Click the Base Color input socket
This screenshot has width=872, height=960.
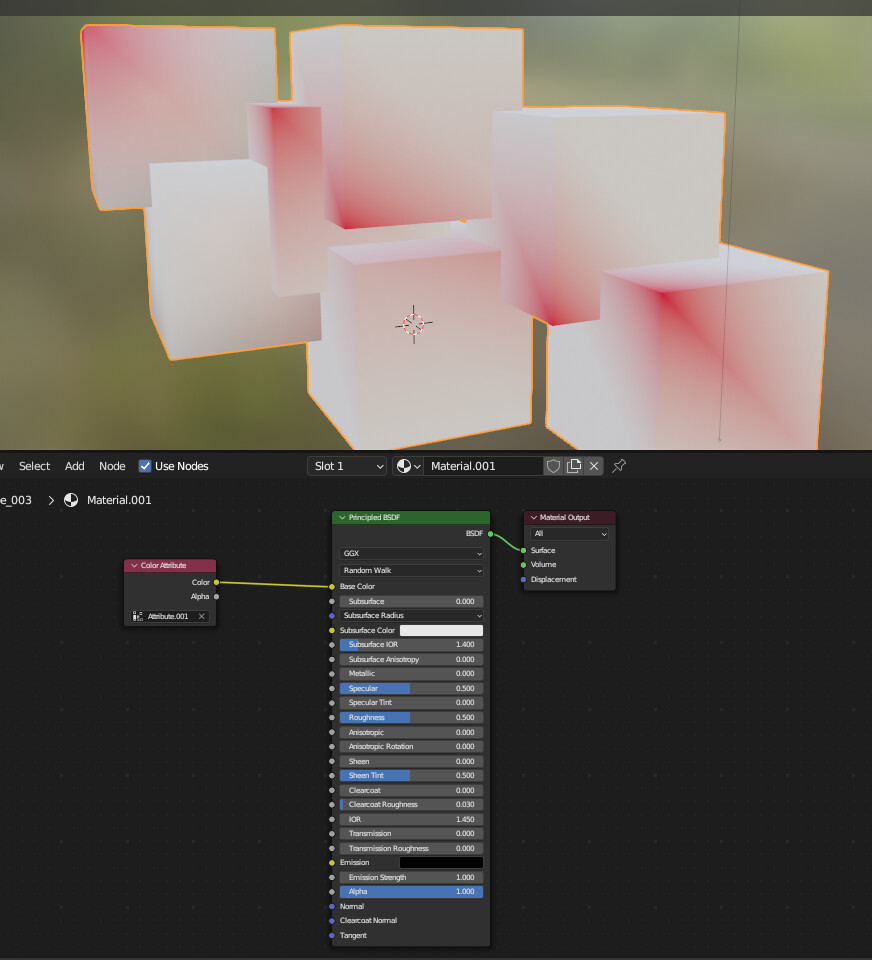pyautogui.click(x=332, y=586)
